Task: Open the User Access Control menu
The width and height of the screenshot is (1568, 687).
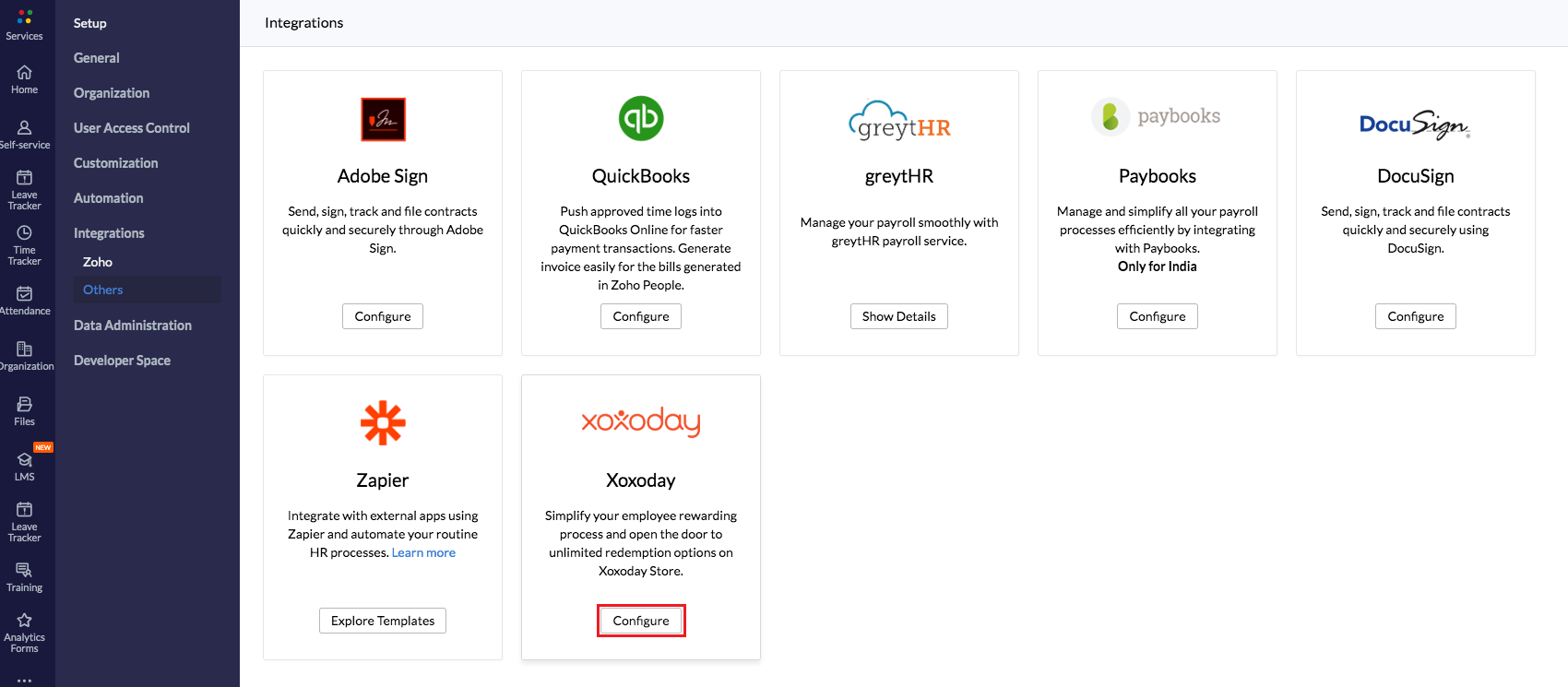Action: [132, 128]
